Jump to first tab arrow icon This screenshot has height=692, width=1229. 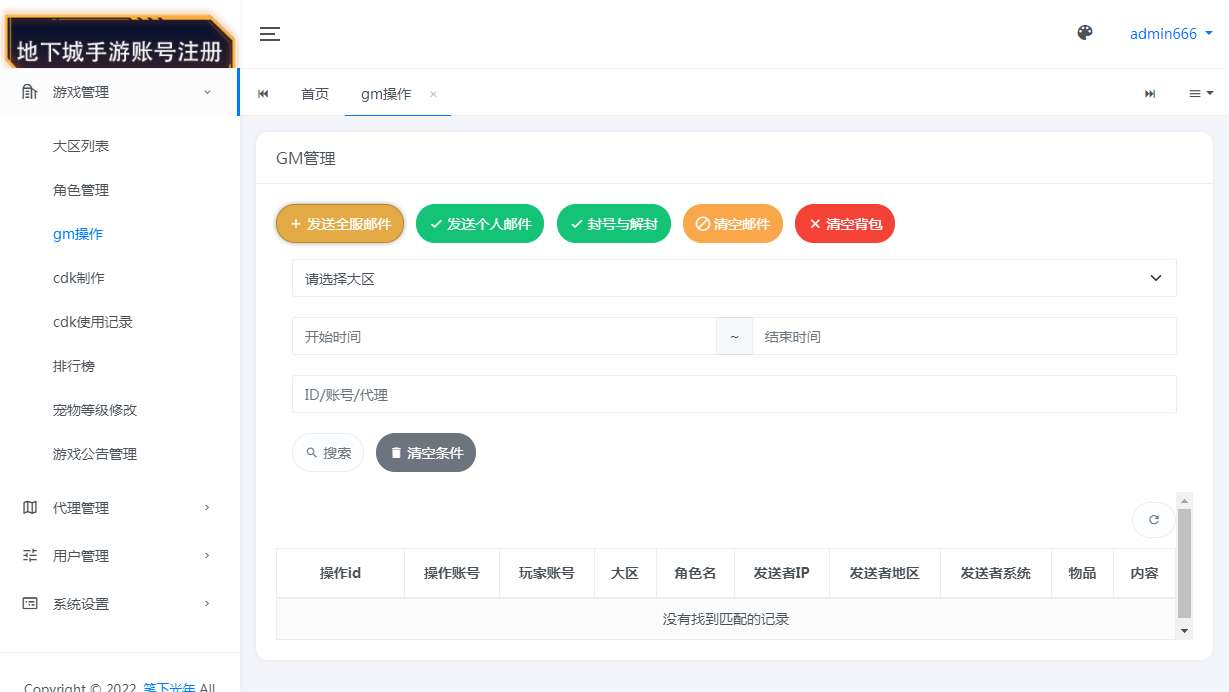(263, 93)
